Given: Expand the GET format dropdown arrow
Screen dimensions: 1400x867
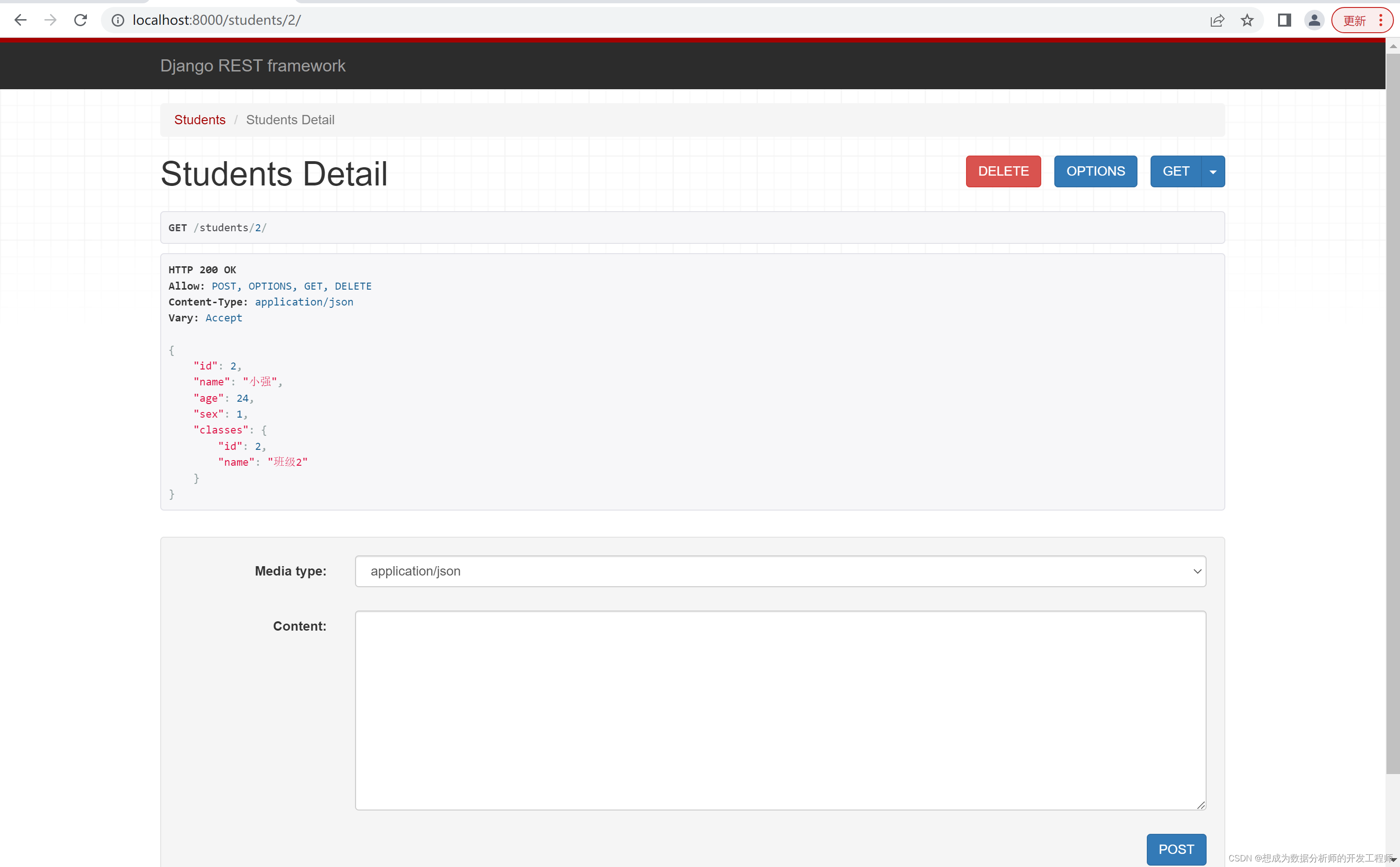Looking at the screenshot, I should click(1213, 171).
